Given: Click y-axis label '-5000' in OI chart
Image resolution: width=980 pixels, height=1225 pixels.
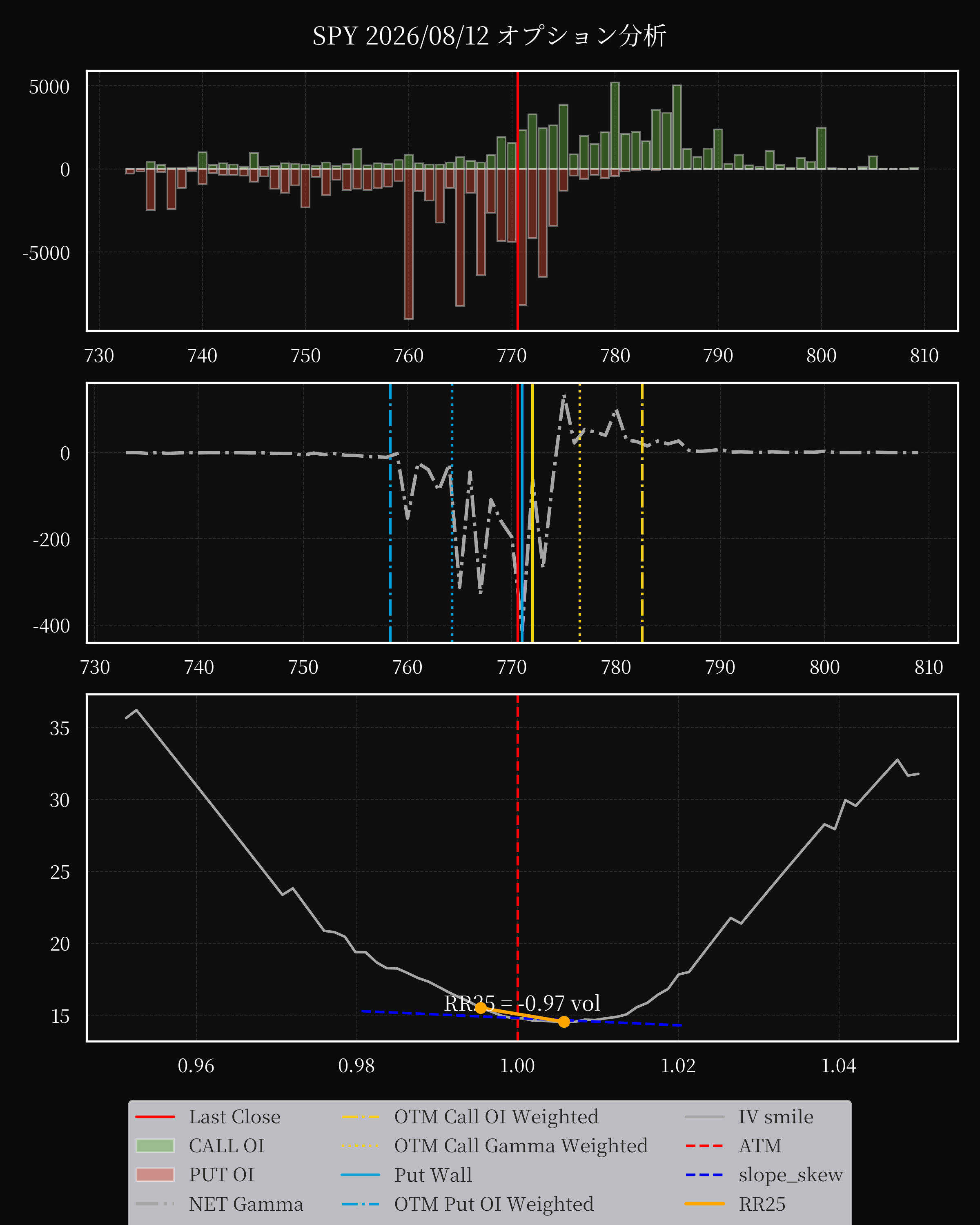Looking at the screenshot, I should click(46, 253).
